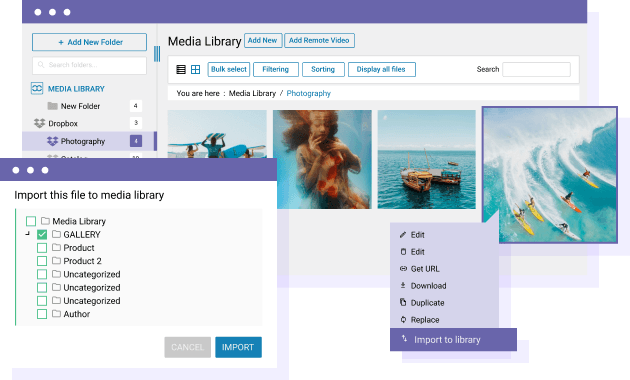Choose Download from context menu

click(x=444, y=285)
